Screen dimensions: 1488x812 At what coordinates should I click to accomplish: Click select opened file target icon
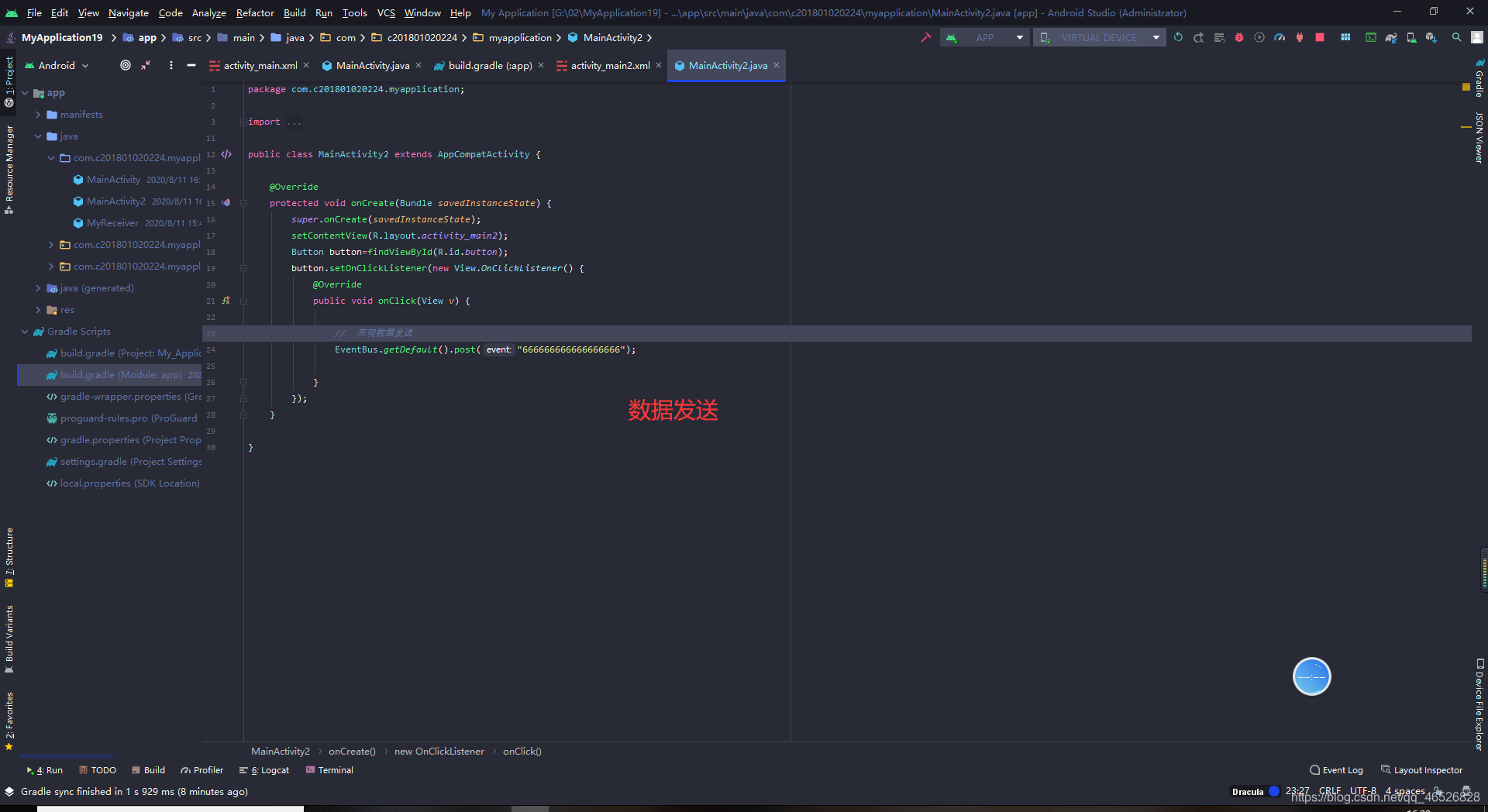(126, 65)
